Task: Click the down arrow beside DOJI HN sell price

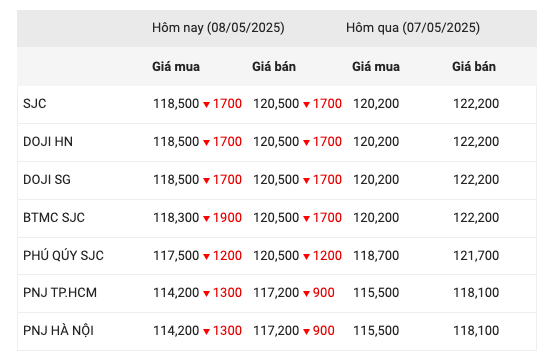Action: (x=307, y=142)
